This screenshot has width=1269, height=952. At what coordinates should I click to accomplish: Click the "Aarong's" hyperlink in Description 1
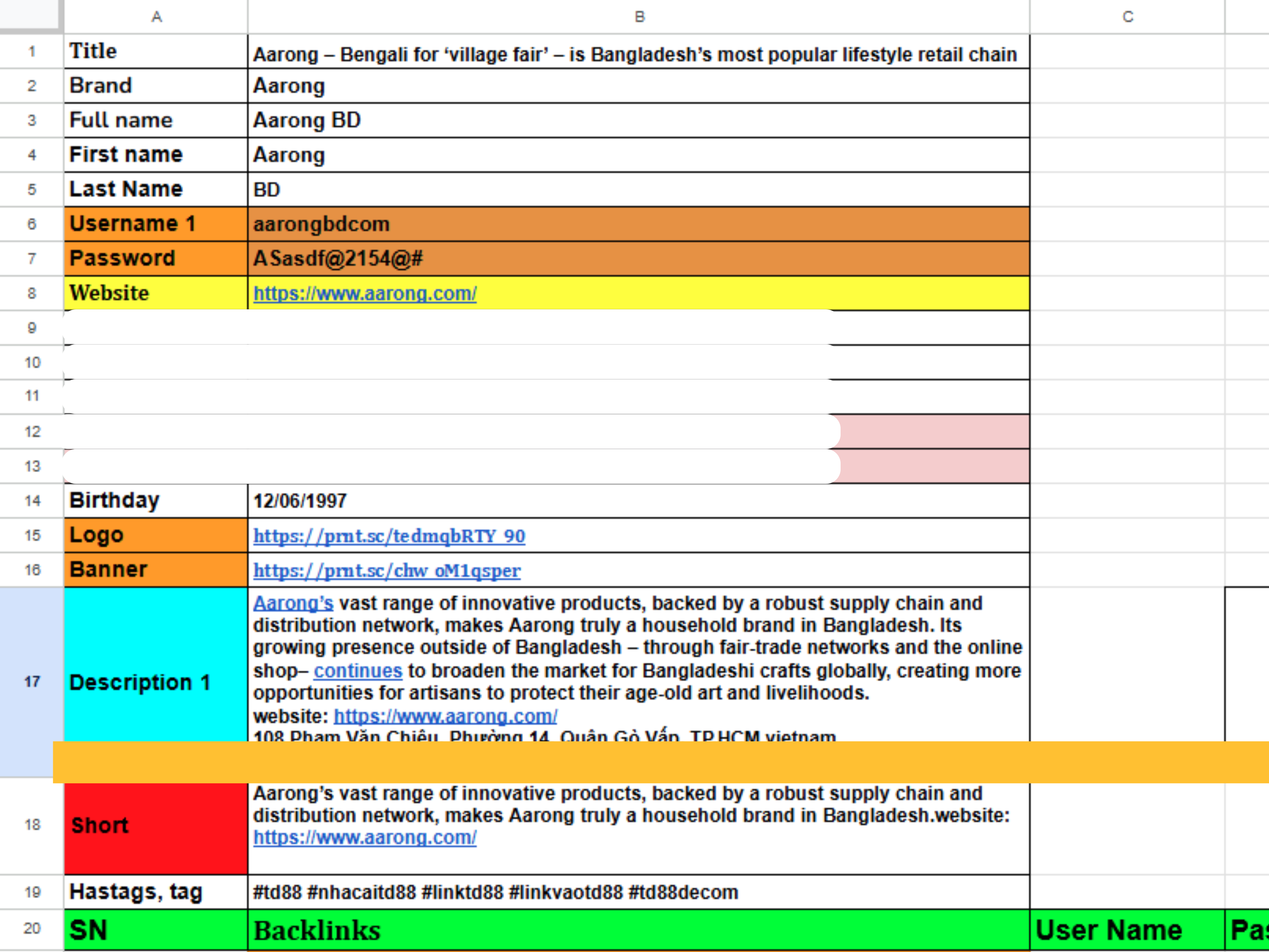pyautogui.click(x=293, y=603)
